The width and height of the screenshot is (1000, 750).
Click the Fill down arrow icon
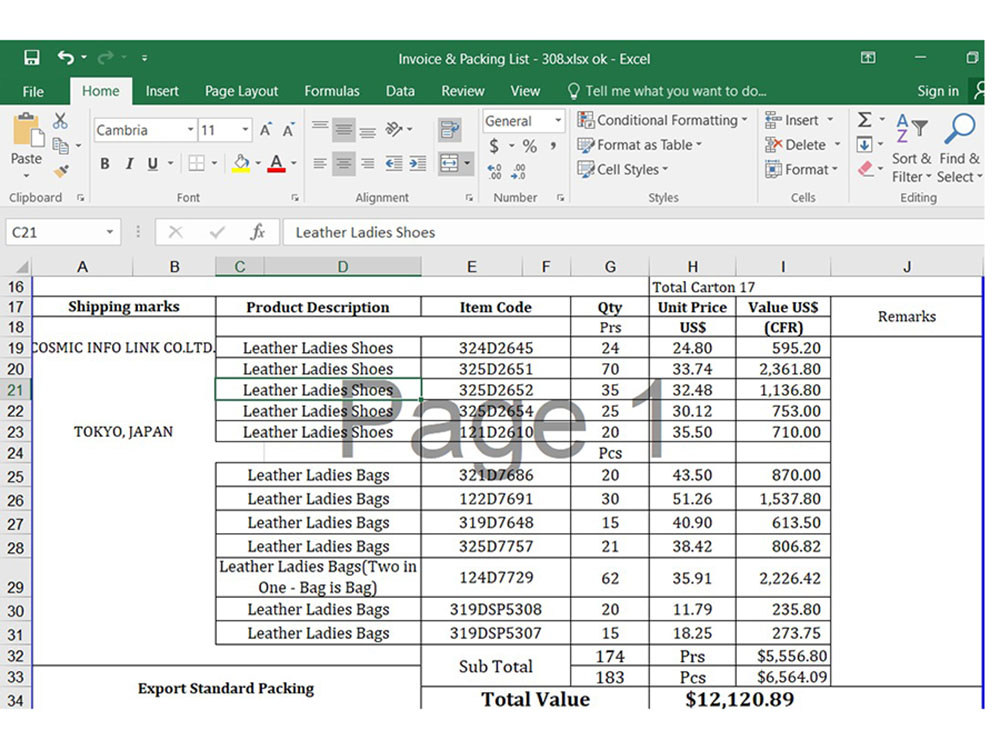pos(864,145)
